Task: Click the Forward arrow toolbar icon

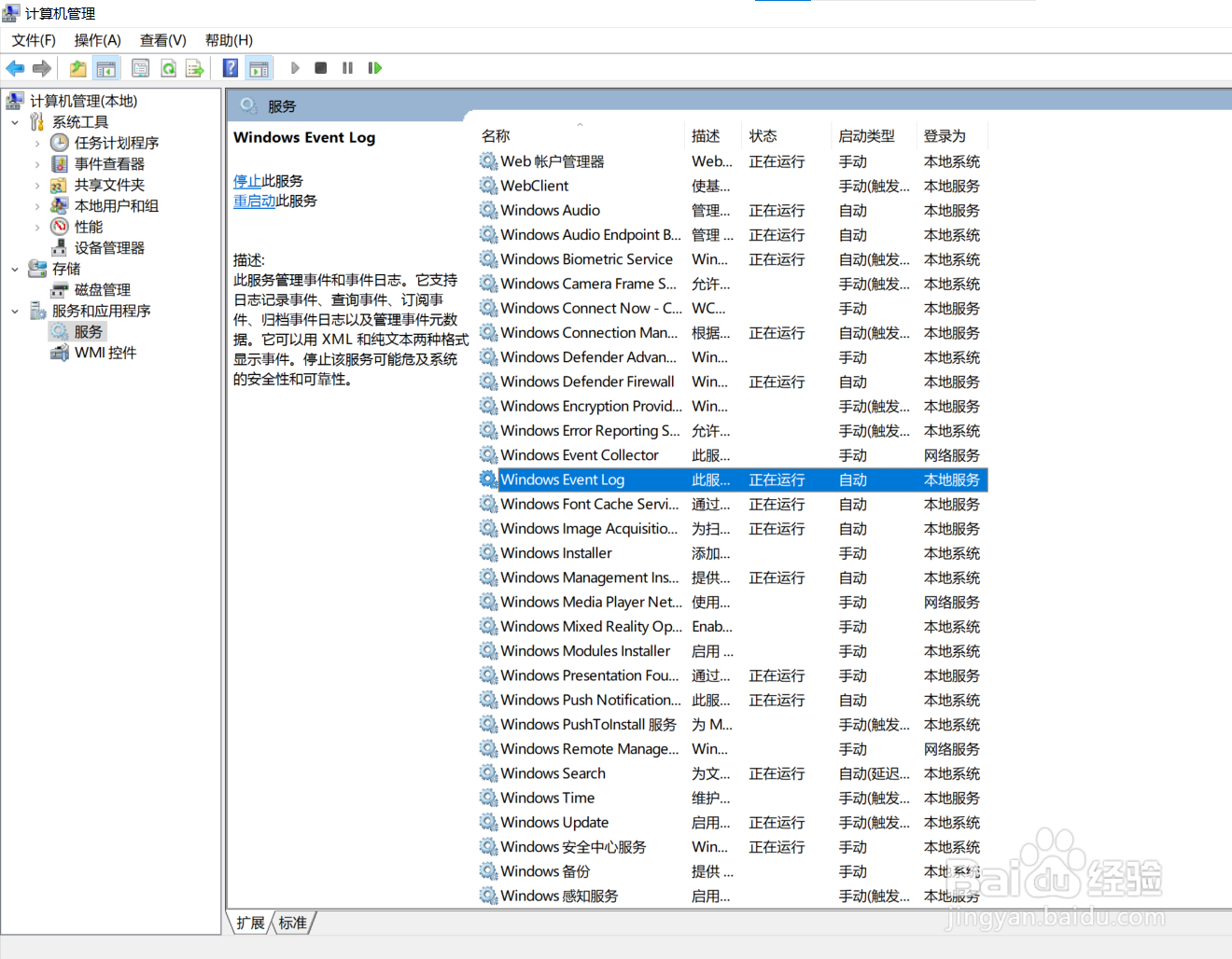Action: coord(42,68)
